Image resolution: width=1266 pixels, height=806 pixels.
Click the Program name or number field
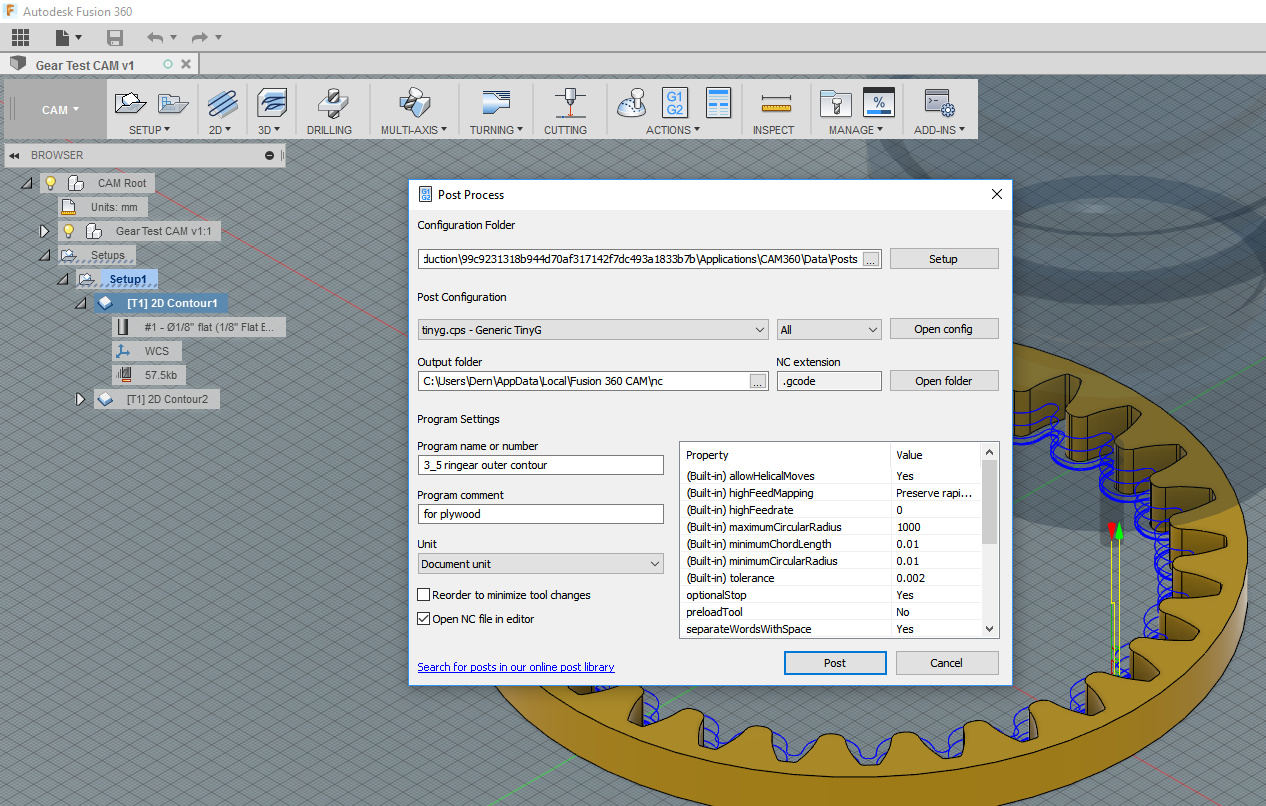[541, 465]
